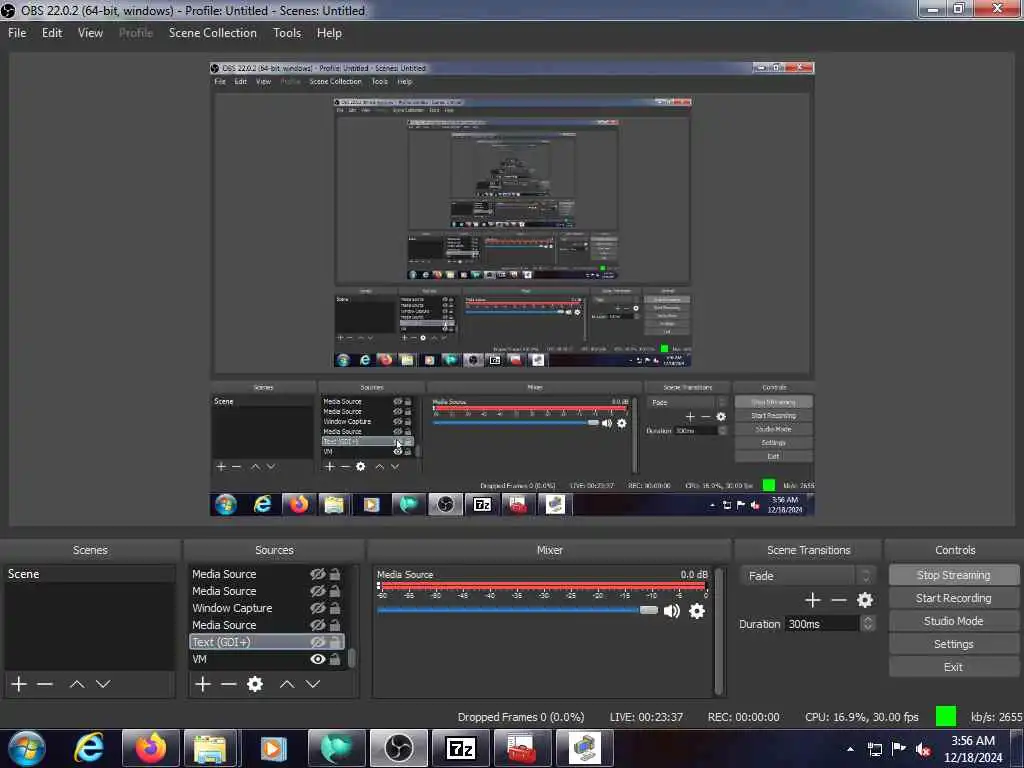Open Action Center flag tray icon
This screenshot has width=1024, height=768.
[899, 749]
